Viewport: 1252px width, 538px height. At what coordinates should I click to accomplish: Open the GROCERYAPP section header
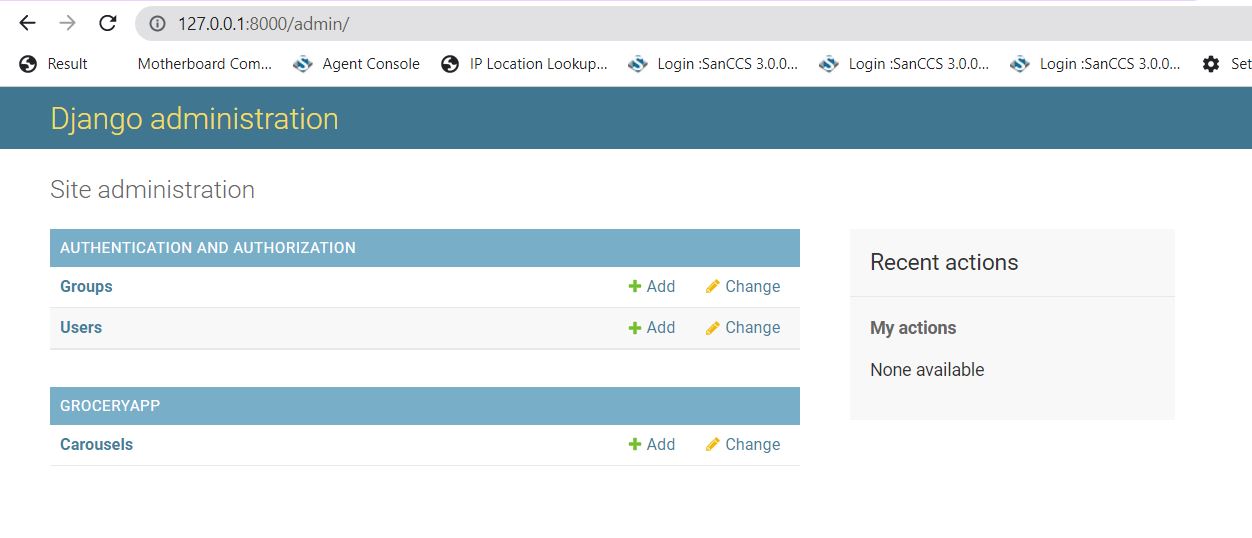pos(110,406)
